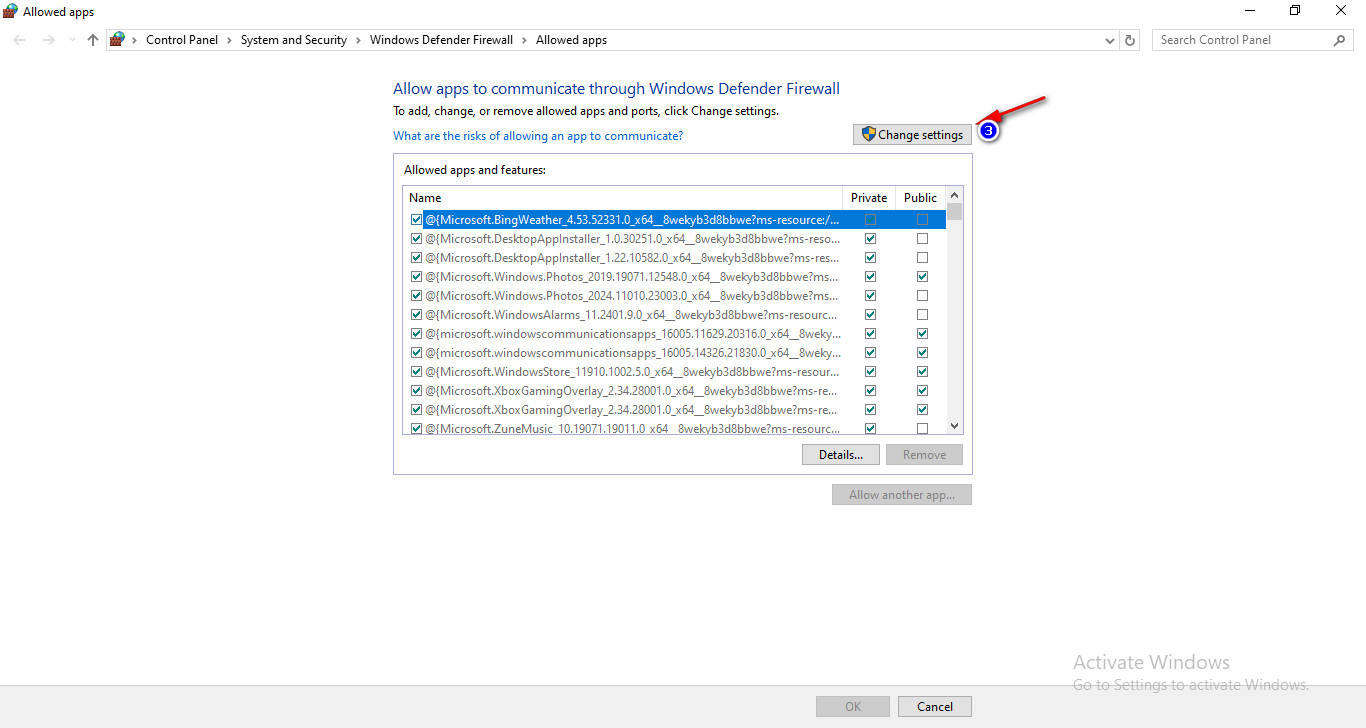
Task: Select the Microsoft.BingWeather_4.53.52331.0 row
Action: click(x=675, y=219)
